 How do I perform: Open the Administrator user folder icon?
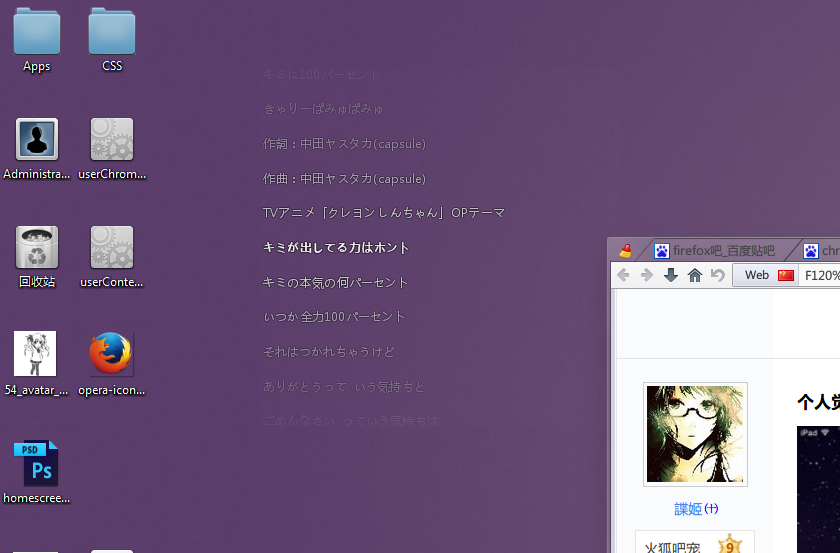37,140
